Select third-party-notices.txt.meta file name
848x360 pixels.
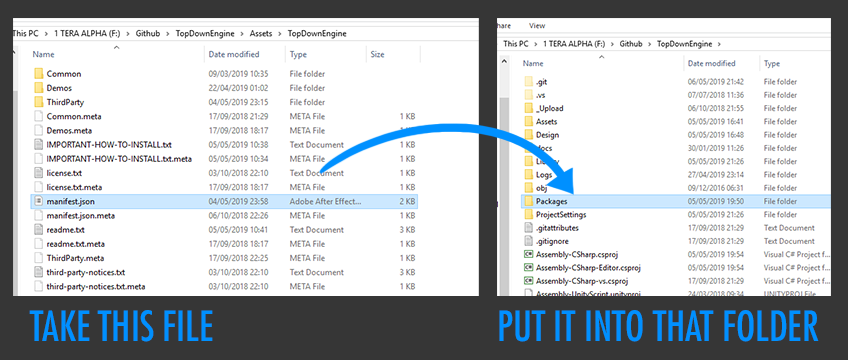click(95, 286)
